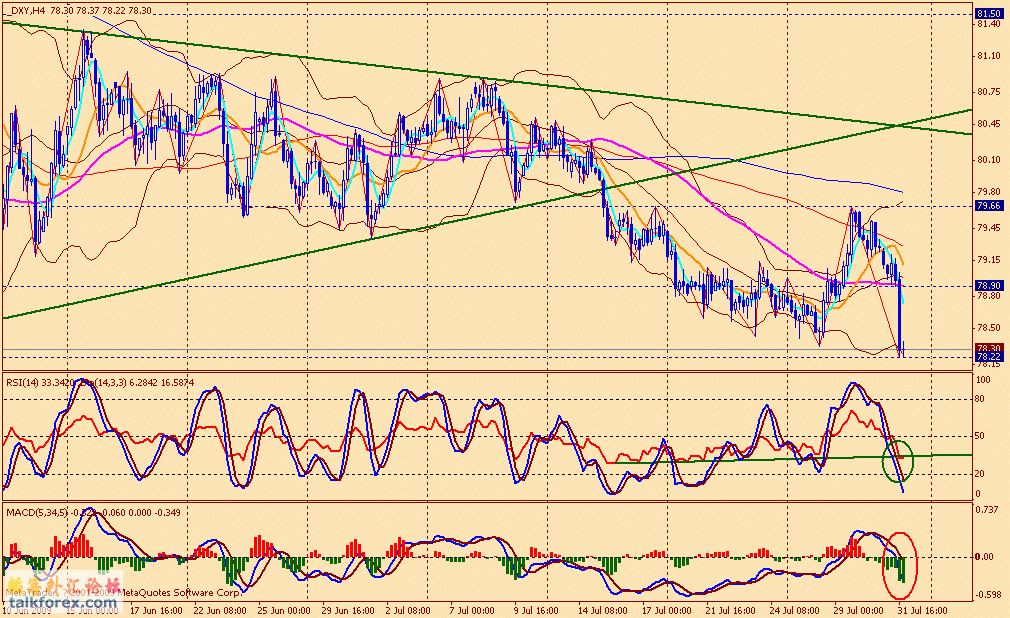The image size is (1010, 618).
Task: Click the 100 level on RSI scale
Action: click(x=983, y=380)
